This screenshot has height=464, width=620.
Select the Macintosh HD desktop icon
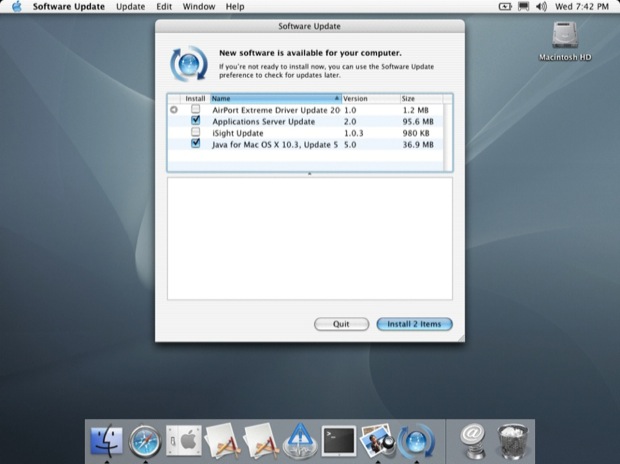565,41
